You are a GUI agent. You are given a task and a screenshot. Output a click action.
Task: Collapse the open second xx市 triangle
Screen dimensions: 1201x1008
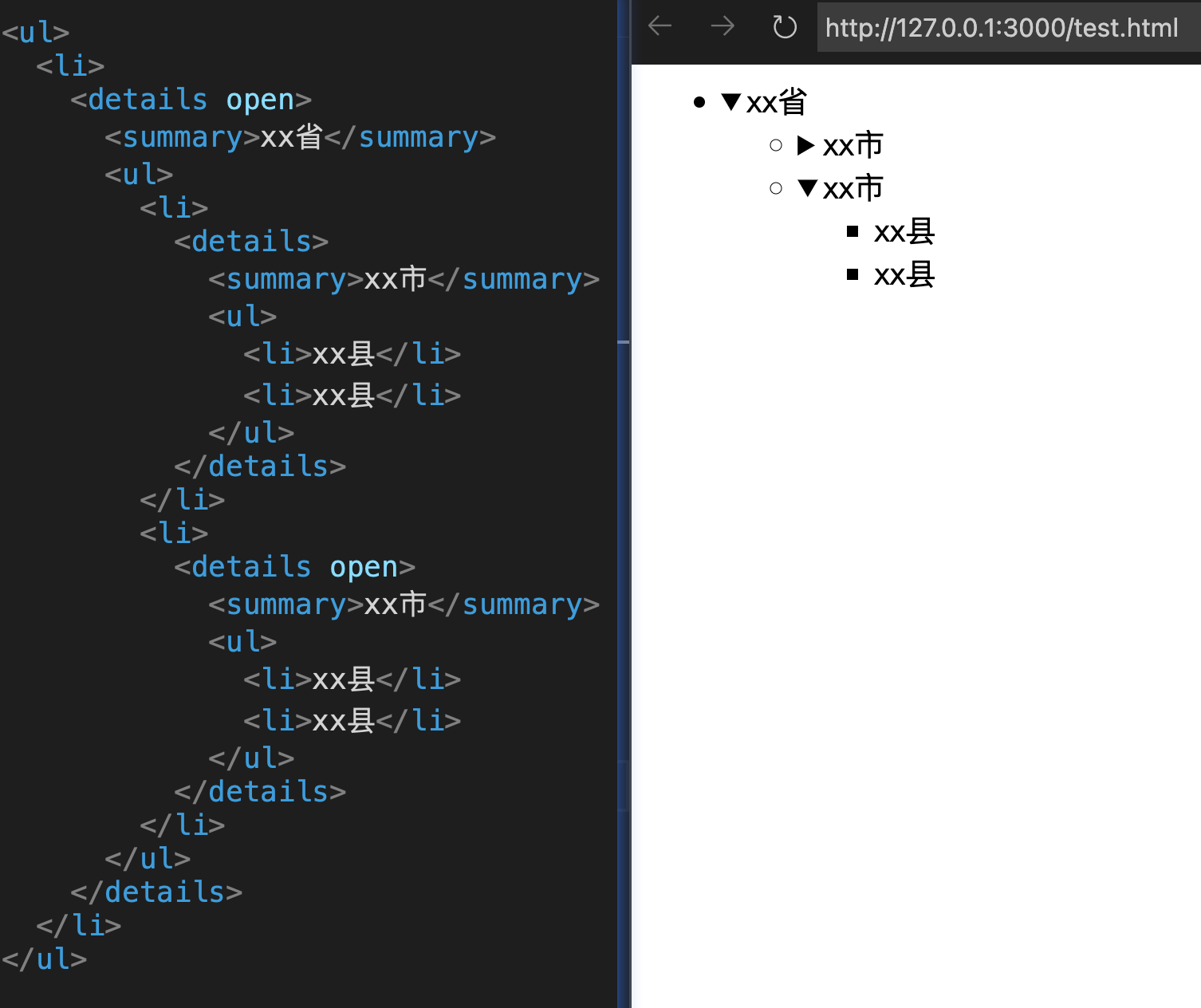pos(807,188)
